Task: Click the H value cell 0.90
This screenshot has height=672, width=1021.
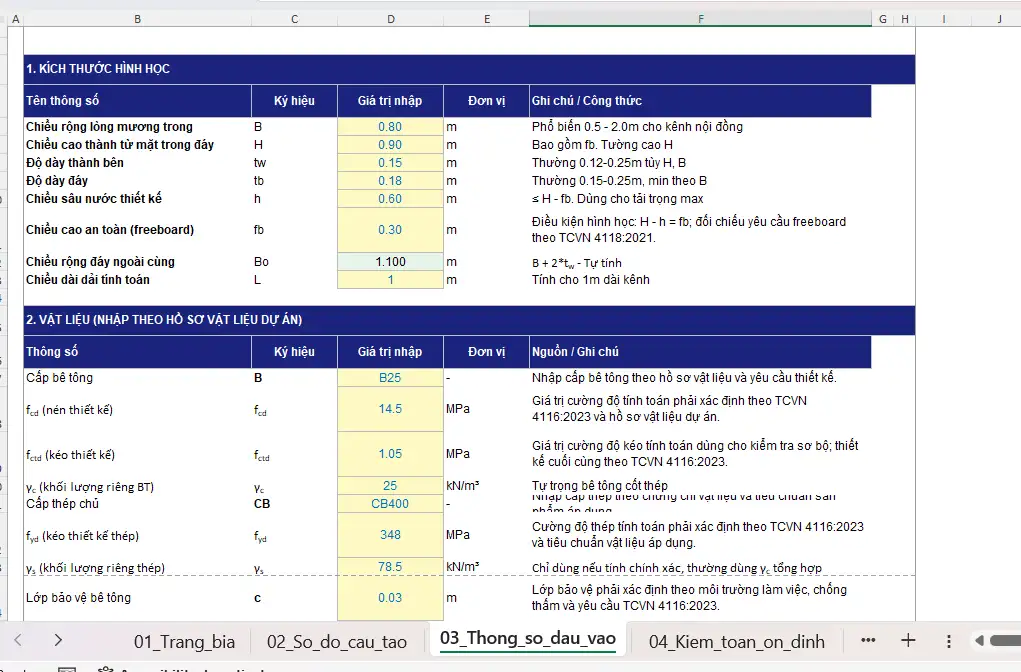Action: (x=390, y=145)
